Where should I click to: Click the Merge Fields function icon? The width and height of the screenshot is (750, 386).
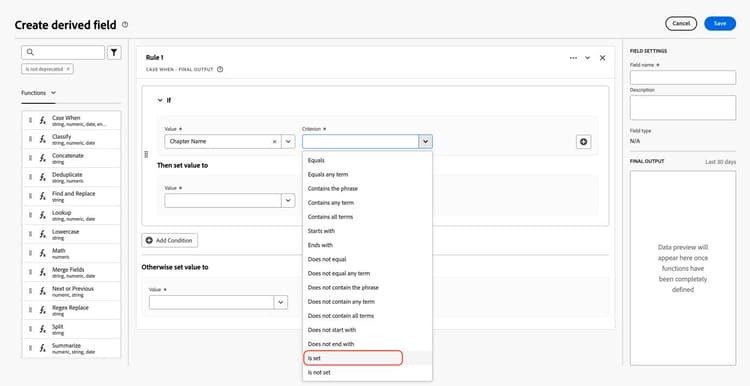[43, 272]
